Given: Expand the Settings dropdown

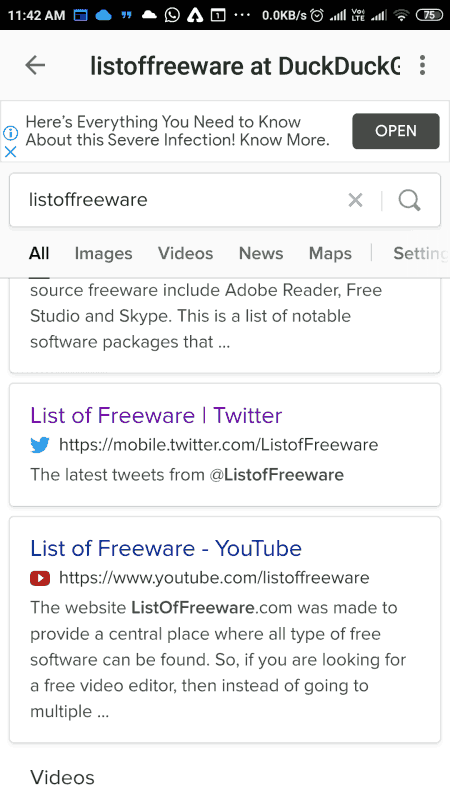Looking at the screenshot, I should point(421,254).
